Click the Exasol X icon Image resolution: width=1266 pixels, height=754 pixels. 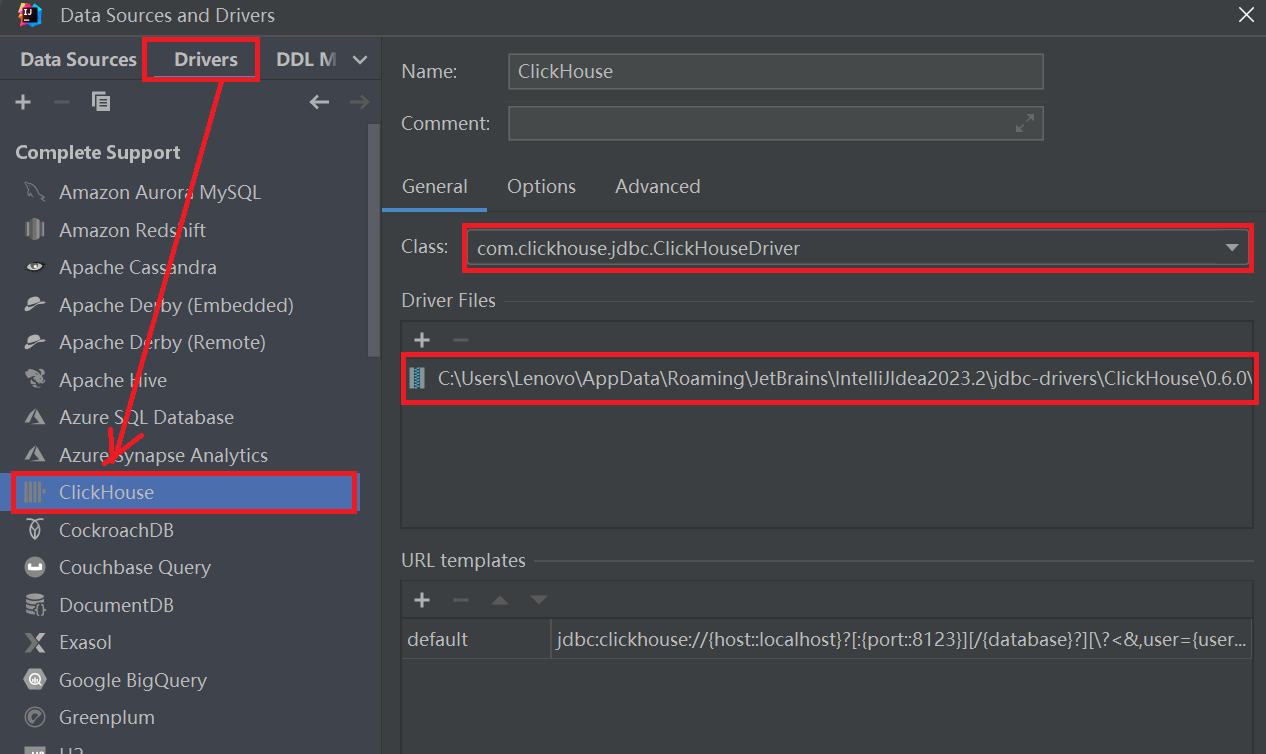35,642
